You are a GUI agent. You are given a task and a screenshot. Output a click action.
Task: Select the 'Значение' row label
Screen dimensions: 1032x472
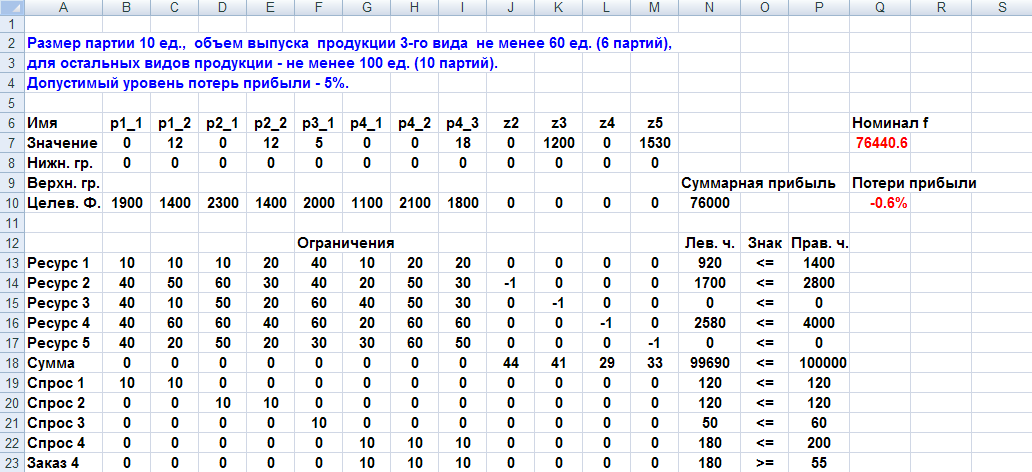(64, 143)
